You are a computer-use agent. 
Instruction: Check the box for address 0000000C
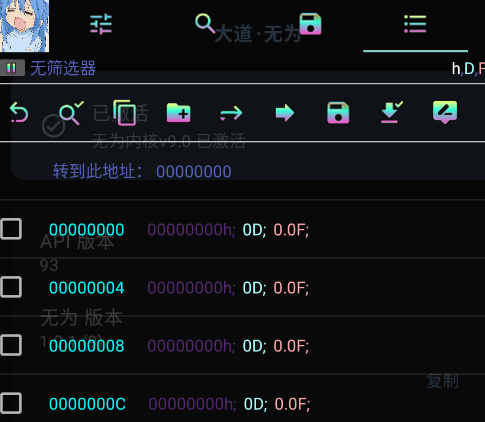[11, 403]
